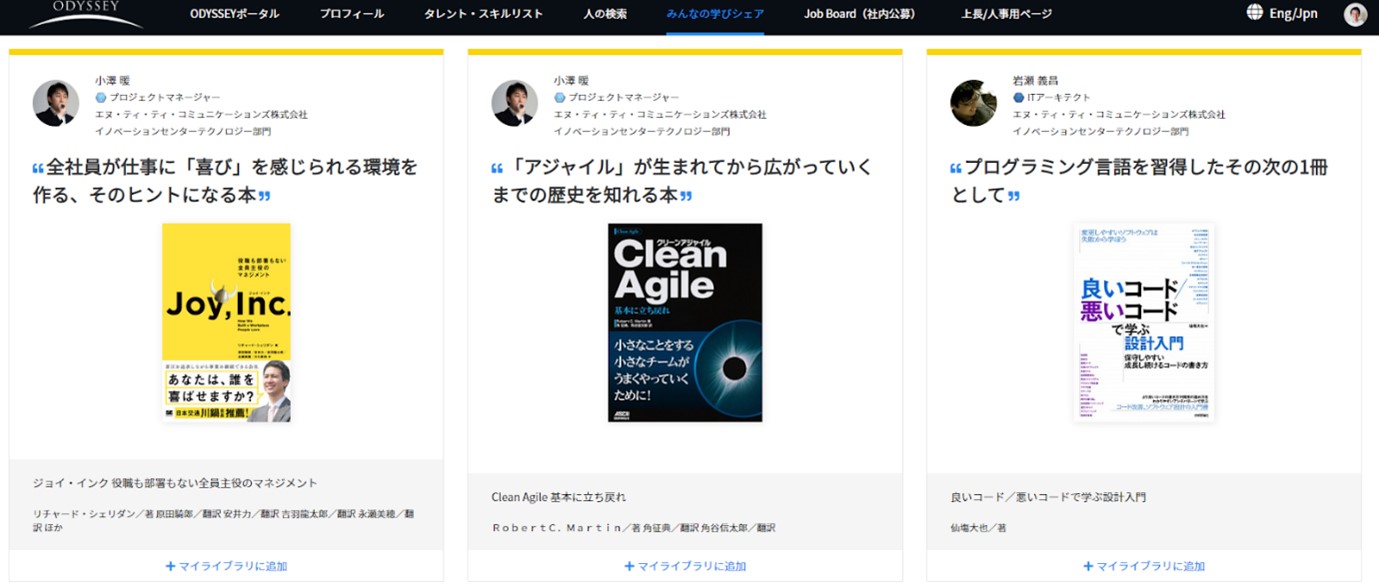Add ジョイ・インク to マイライブラリ
1379x588 pixels.
pos(226,566)
